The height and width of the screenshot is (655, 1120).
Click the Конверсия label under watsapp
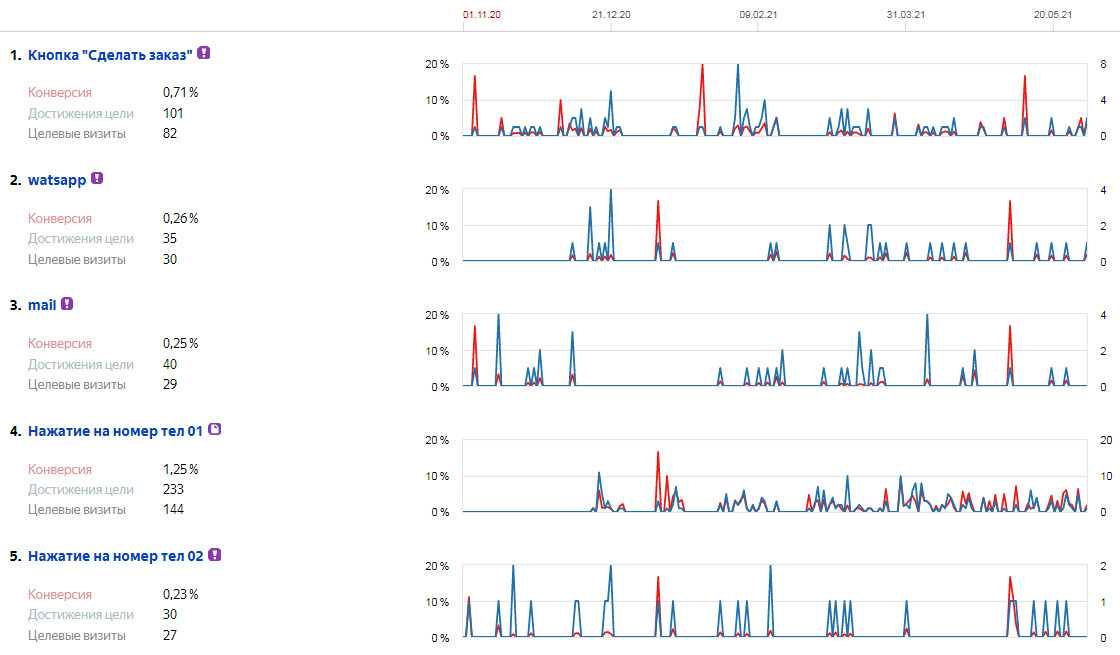pyautogui.click(x=60, y=218)
